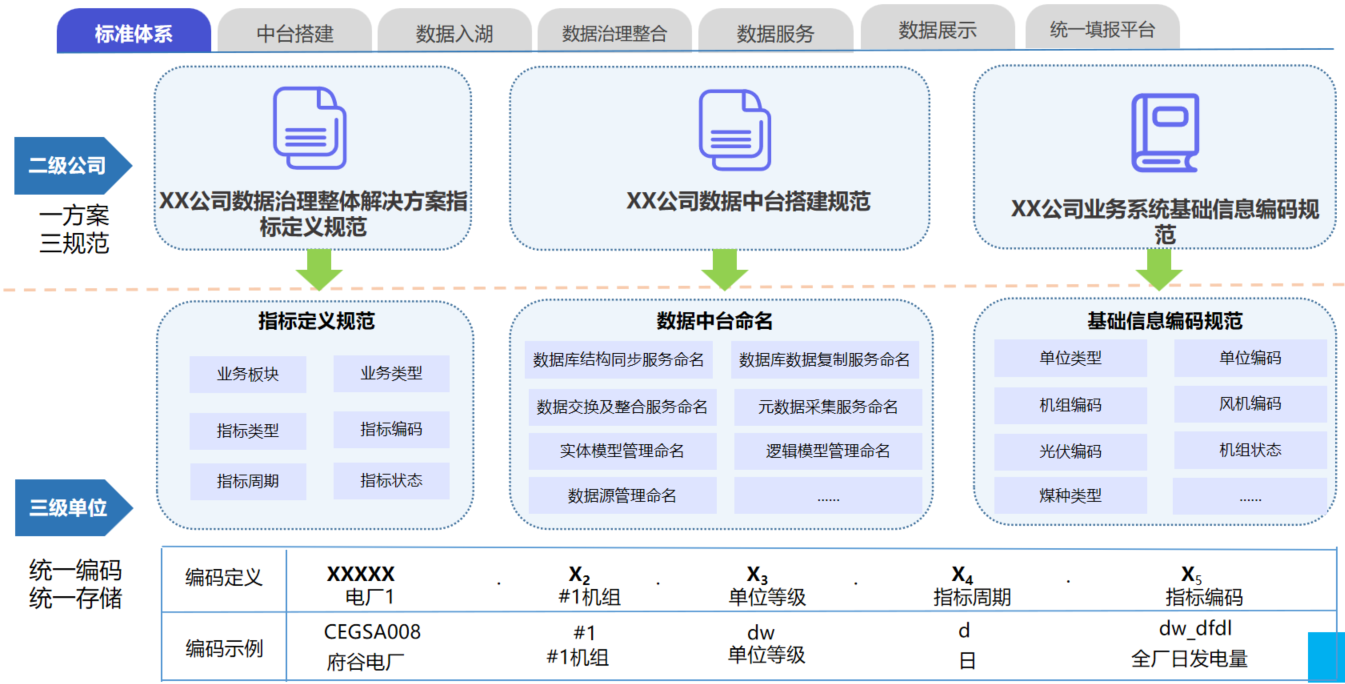Click the X5 code segment
The width and height of the screenshot is (1345, 684).
[x=1191, y=575]
